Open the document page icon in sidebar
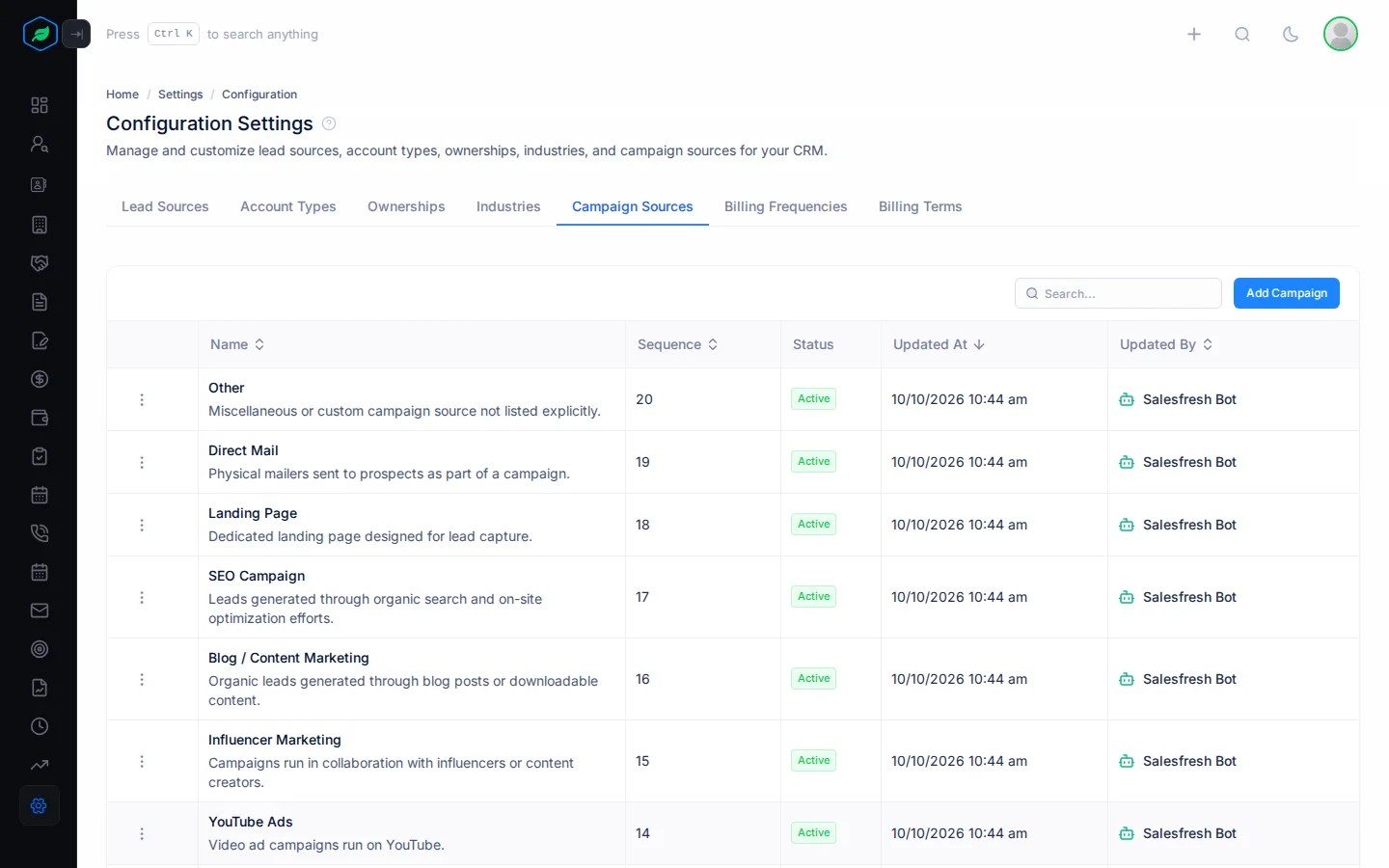Viewport: 1389px width, 868px height. (x=40, y=302)
